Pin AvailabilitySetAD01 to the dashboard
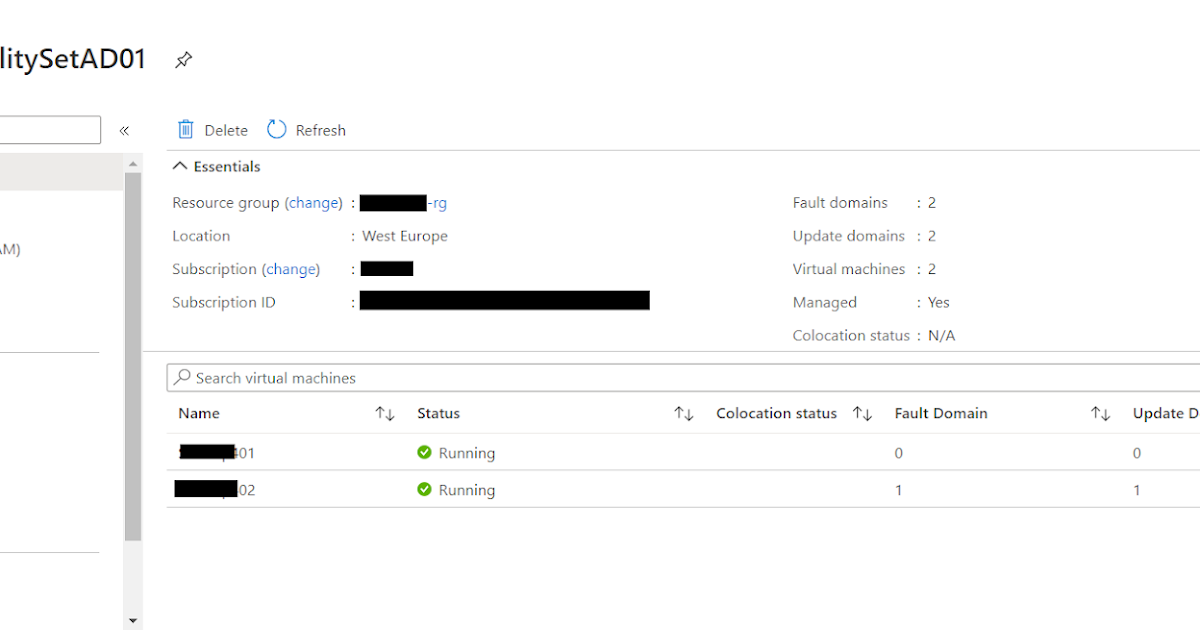Image resolution: width=1200 pixels, height=630 pixels. click(x=183, y=60)
